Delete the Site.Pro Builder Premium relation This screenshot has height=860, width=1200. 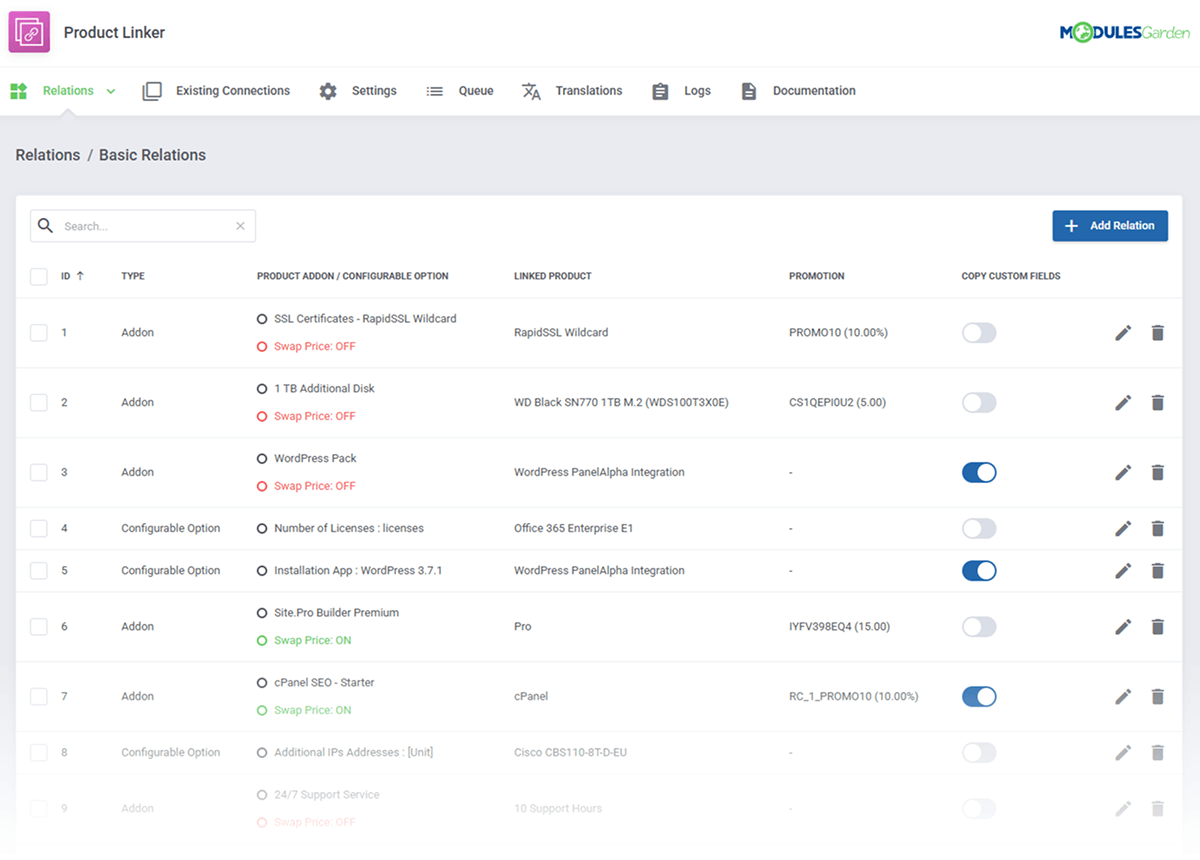pos(1157,627)
